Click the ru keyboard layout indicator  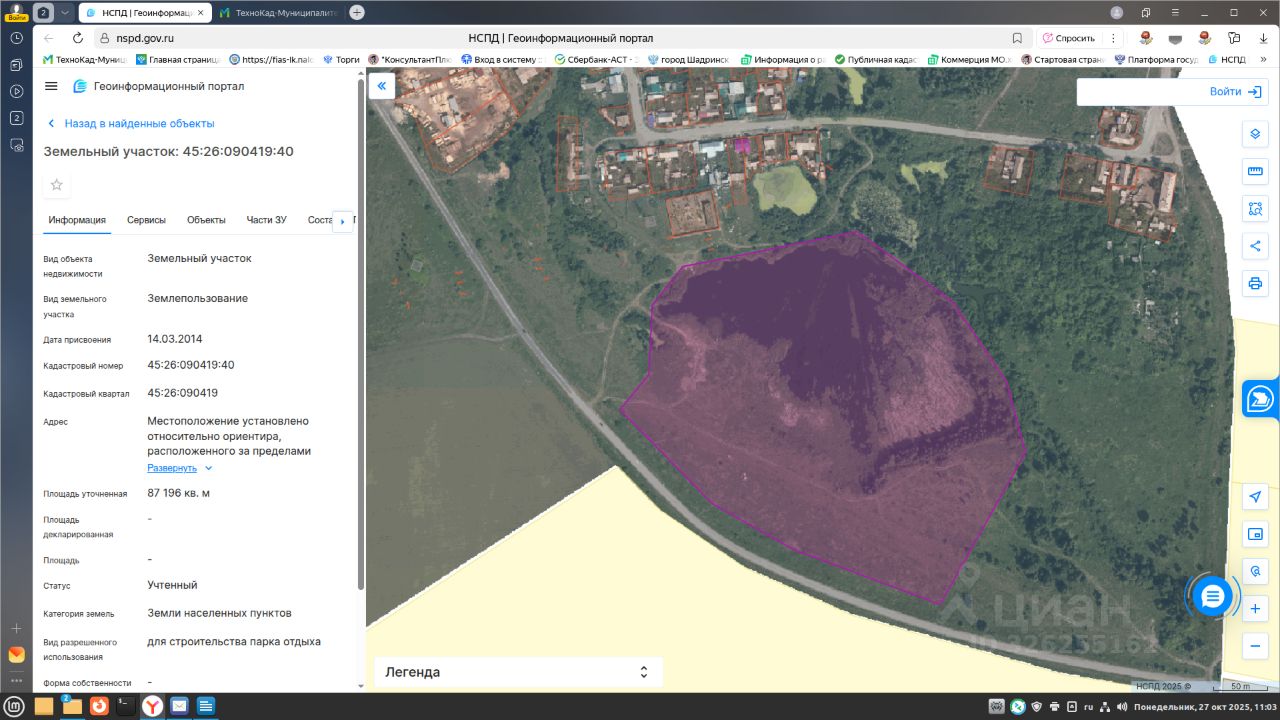[1089, 706]
